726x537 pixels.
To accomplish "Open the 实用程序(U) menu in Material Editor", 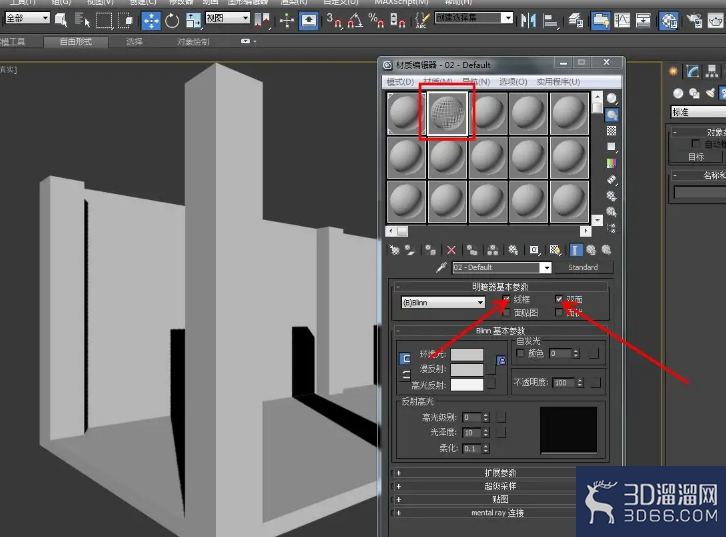I will click(558, 82).
